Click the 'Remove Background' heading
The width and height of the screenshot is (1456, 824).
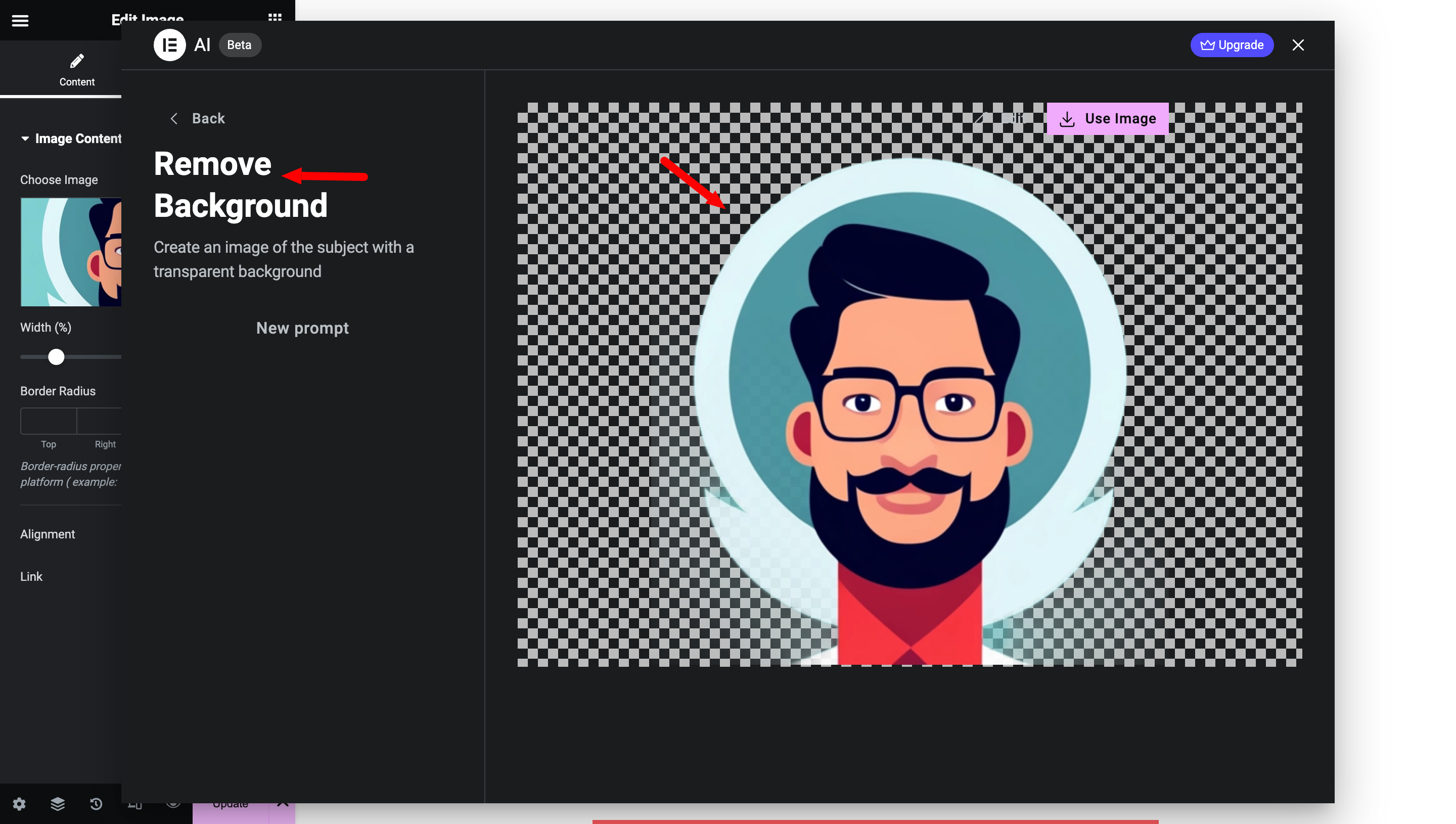(x=241, y=185)
